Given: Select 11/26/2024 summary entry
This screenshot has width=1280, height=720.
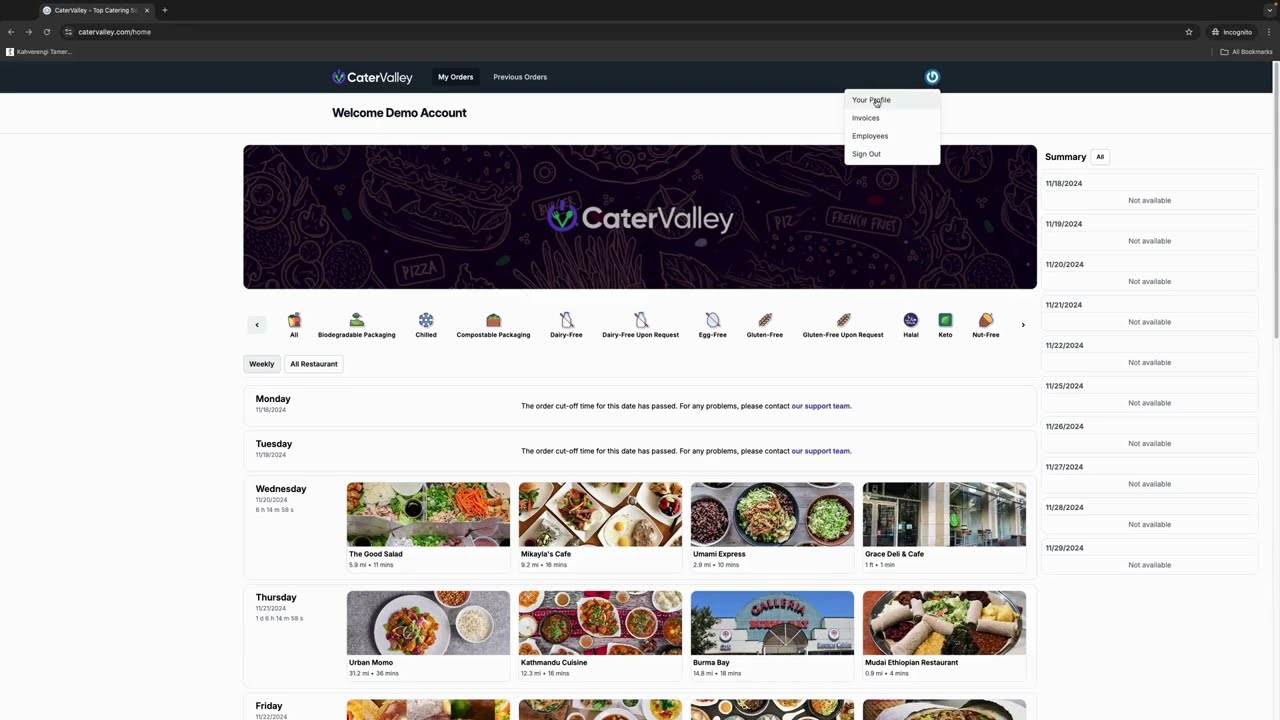Looking at the screenshot, I should [1149, 435].
